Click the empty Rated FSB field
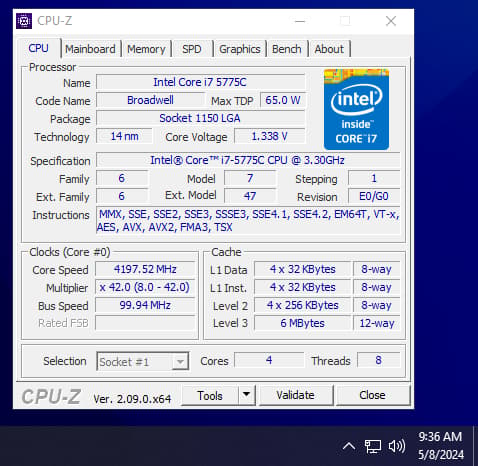Screen dimensions: 478x466 coord(145,323)
